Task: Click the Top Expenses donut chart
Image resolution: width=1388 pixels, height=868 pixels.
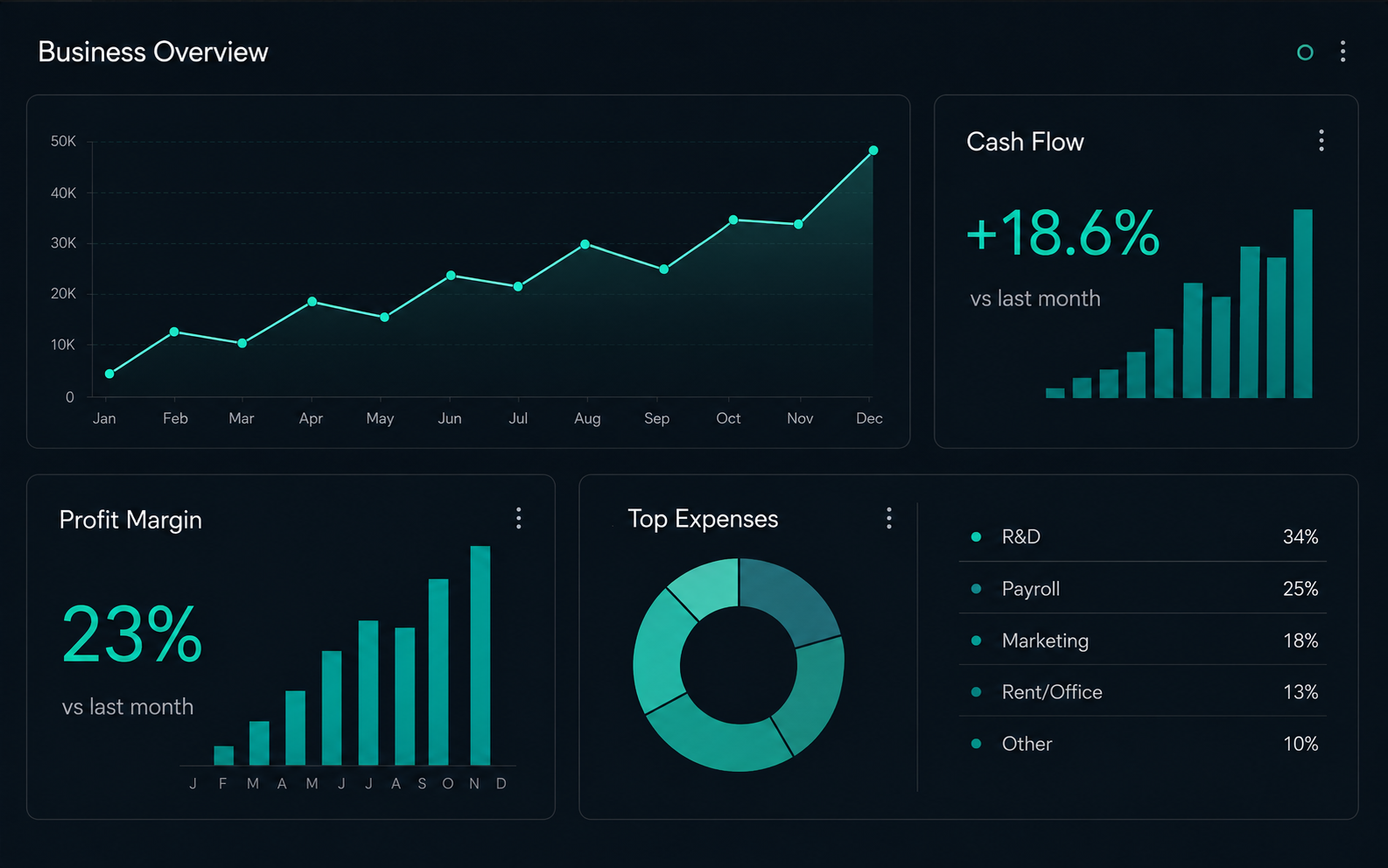Action: 739,665
